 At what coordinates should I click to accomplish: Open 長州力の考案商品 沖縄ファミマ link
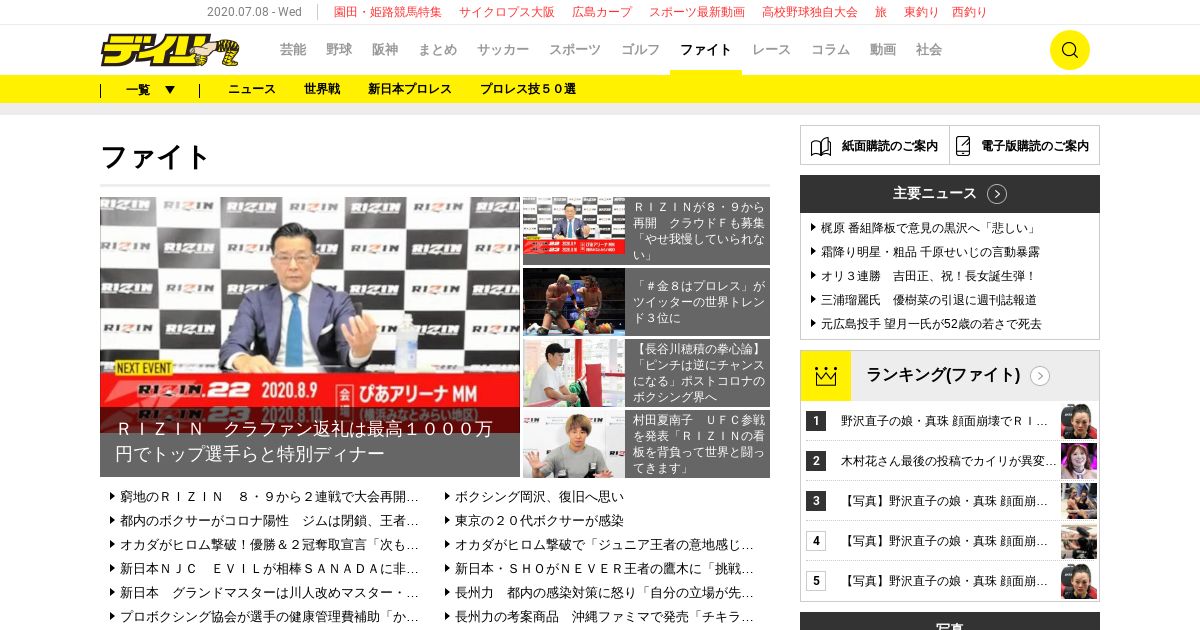(x=604, y=617)
